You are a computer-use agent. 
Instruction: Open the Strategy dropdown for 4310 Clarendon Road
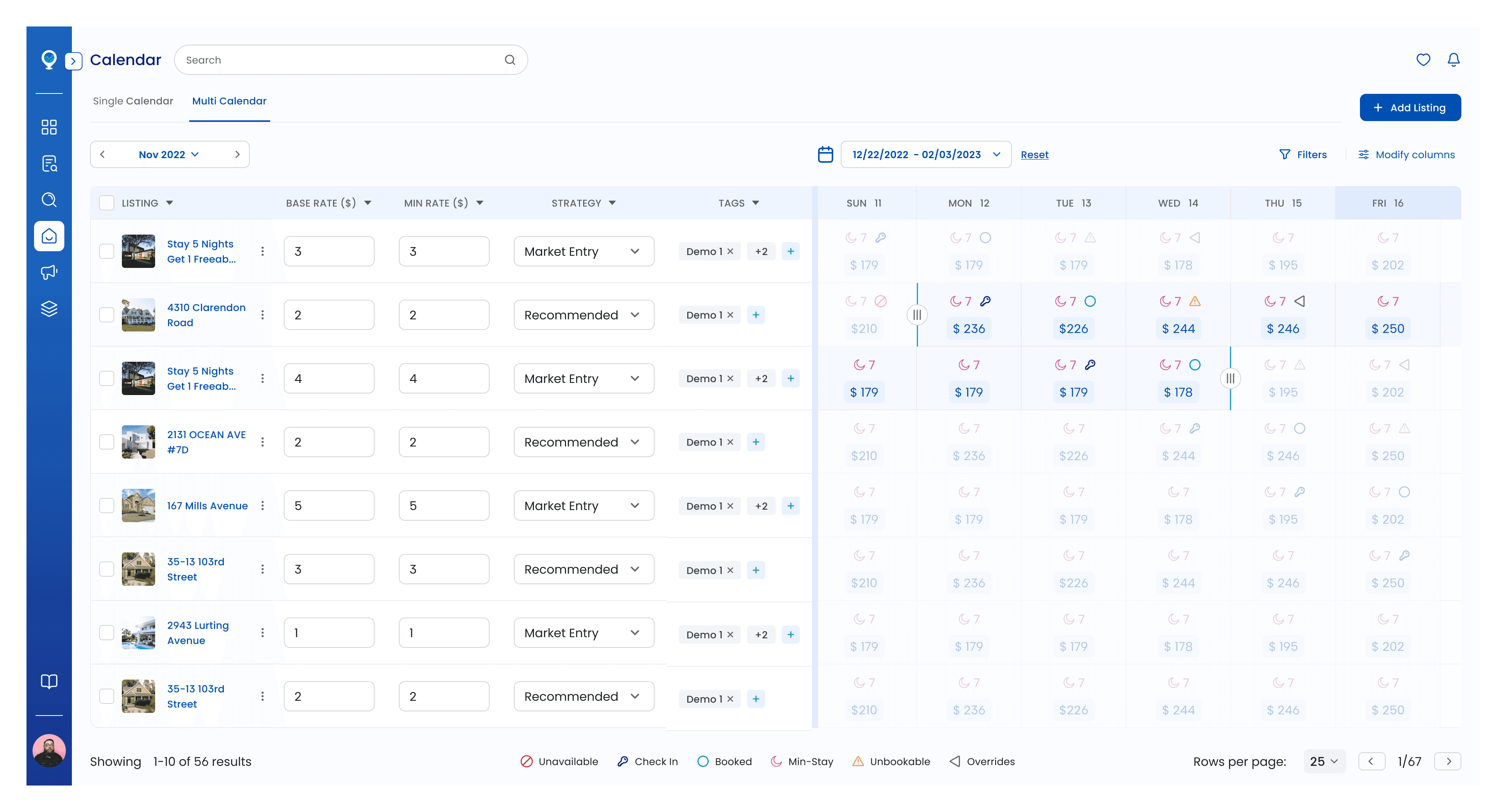click(x=583, y=314)
